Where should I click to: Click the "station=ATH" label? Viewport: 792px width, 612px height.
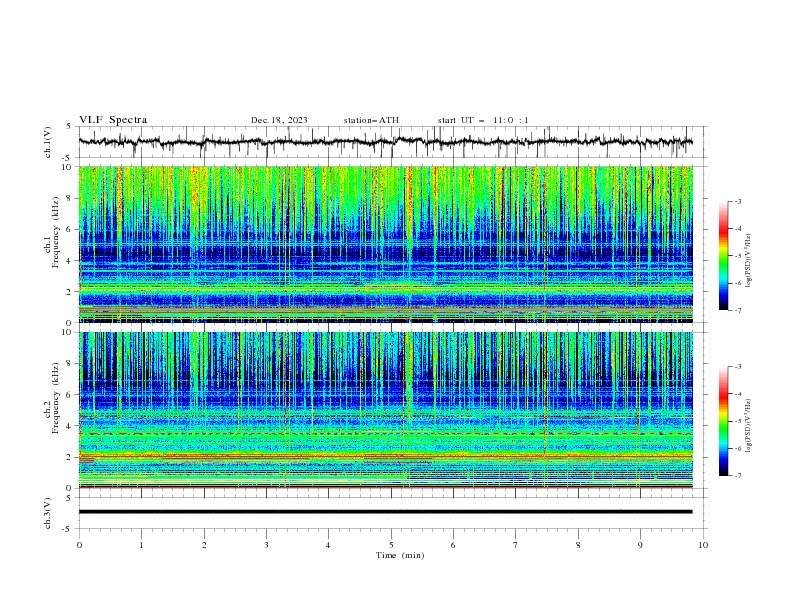coord(371,120)
